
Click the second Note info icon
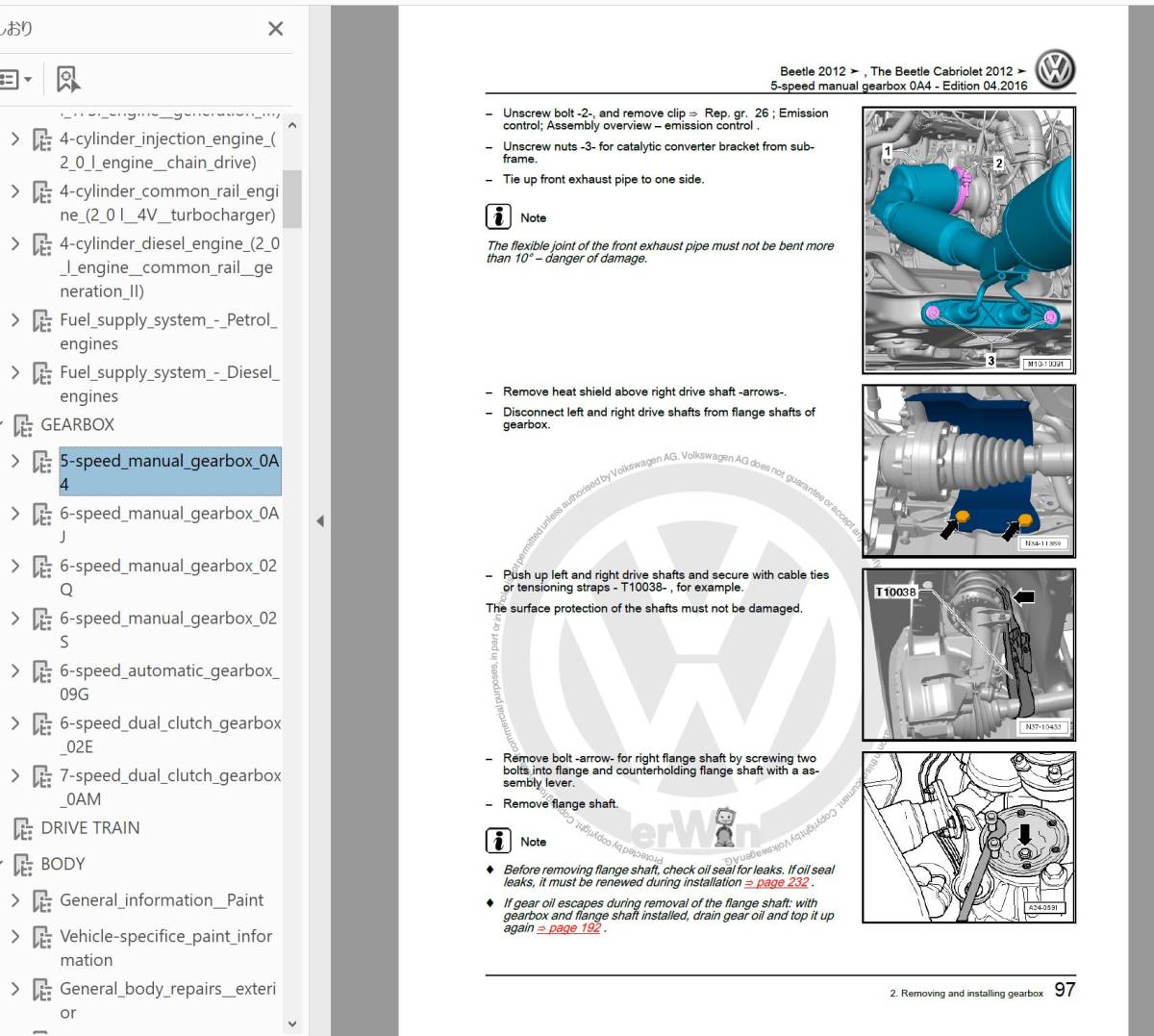click(x=498, y=841)
